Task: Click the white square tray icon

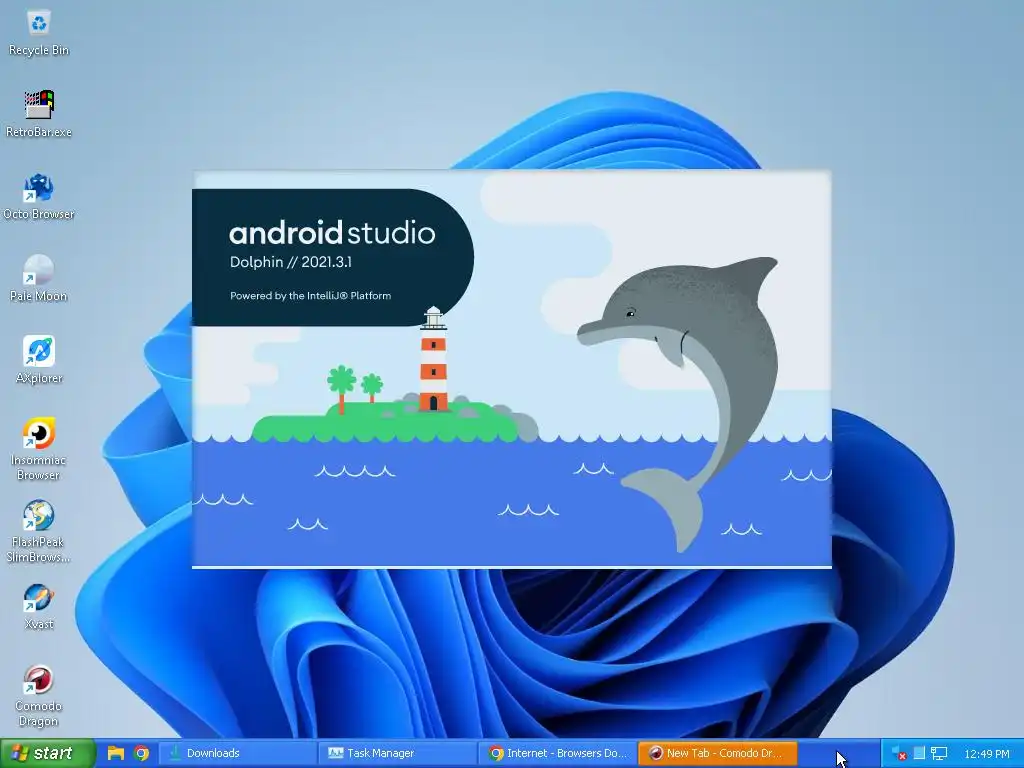Action: click(919, 754)
